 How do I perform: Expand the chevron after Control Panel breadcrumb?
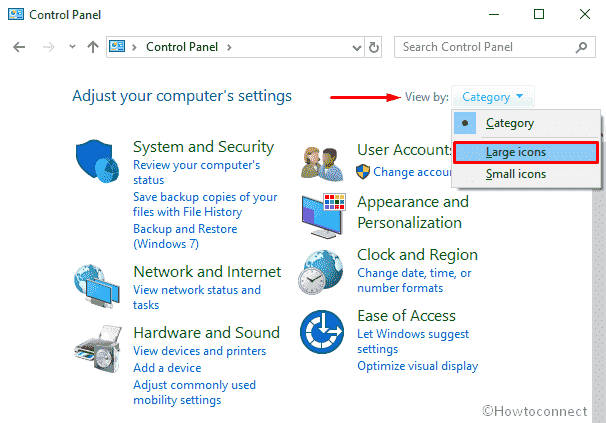pyautogui.click(x=229, y=47)
